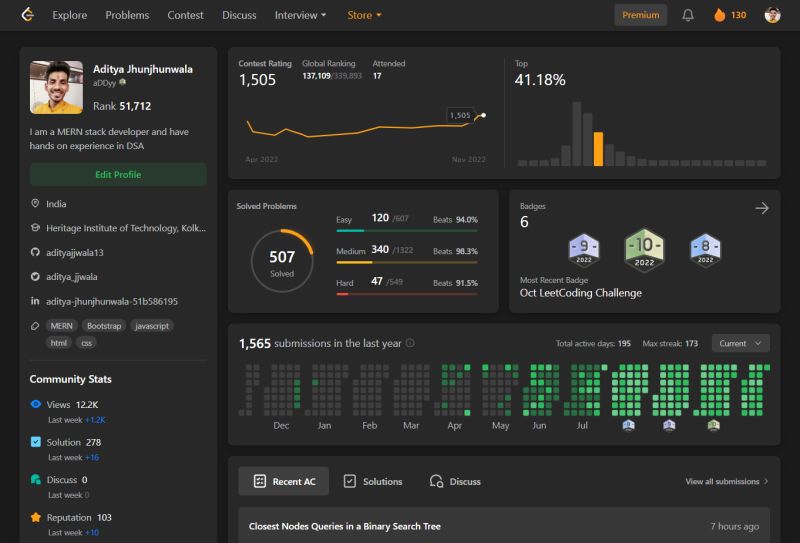Click the LeetCode logo icon
Screen dimensions: 800x543
[28, 15]
